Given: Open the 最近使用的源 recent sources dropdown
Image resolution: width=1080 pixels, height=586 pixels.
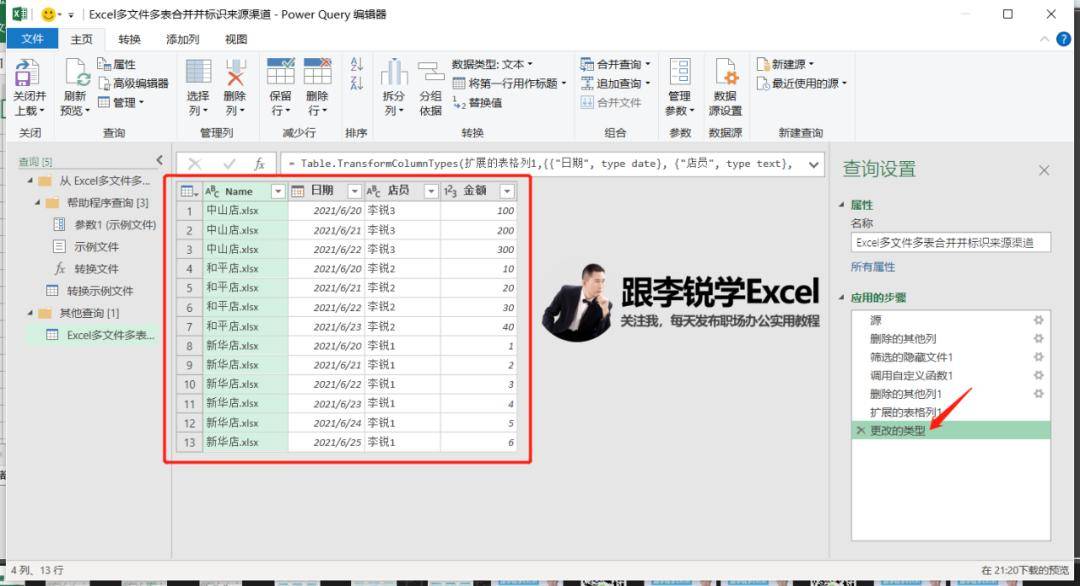Looking at the screenshot, I should pyautogui.click(x=801, y=83).
